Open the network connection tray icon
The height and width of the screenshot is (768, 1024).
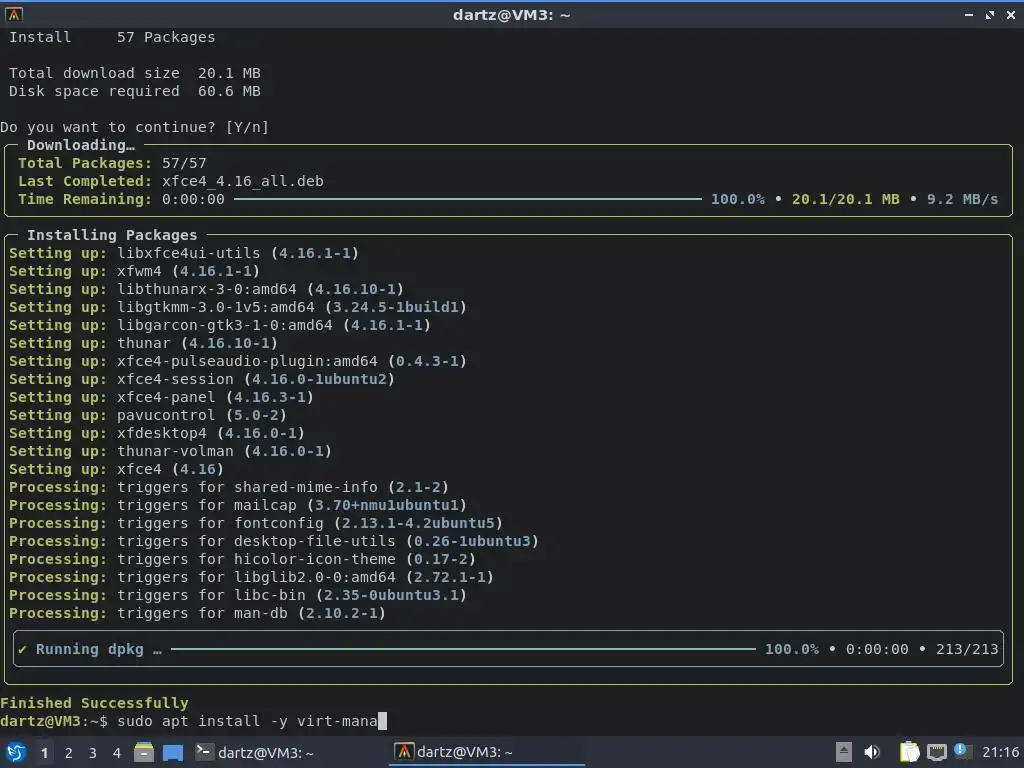click(x=936, y=752)
